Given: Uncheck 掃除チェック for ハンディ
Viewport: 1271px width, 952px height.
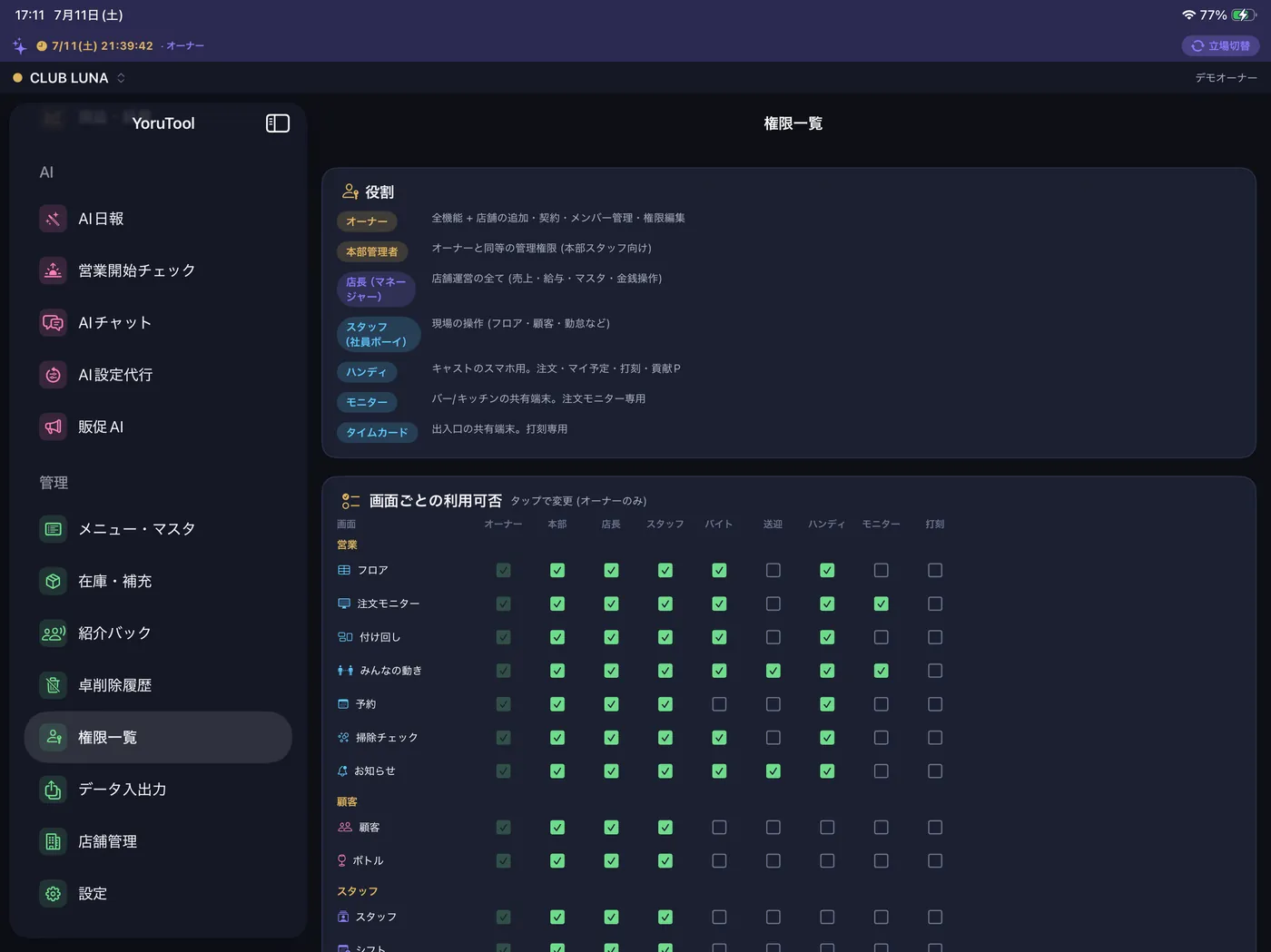Looking at the screenshot, I should (827, 738).
